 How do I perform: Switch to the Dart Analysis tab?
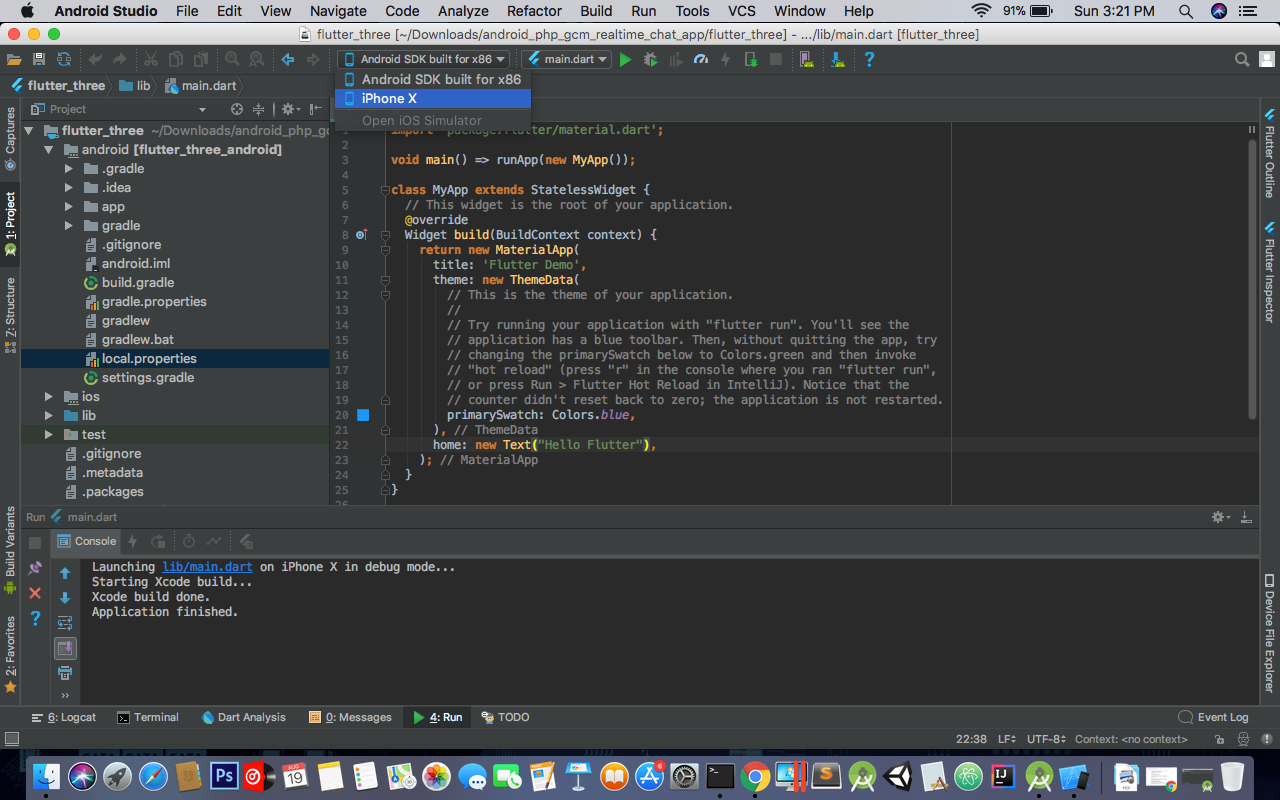tap(243, 717)
